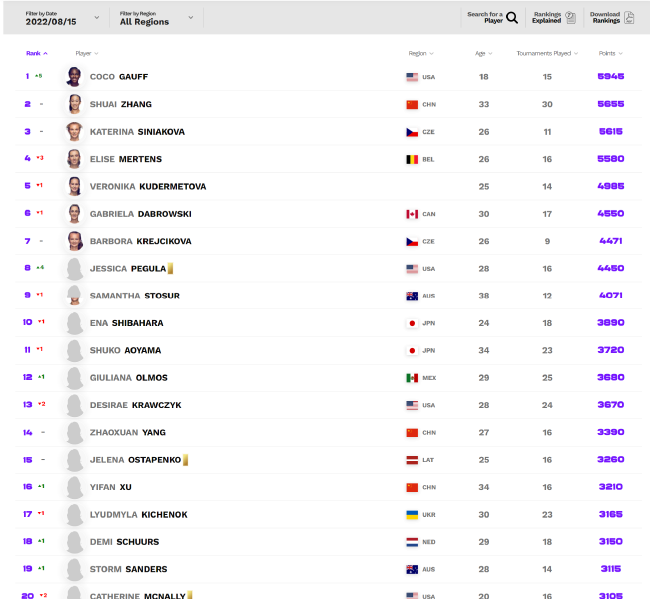
Task: Click the 3115 points for Storm Sanders
Action: 611,569
